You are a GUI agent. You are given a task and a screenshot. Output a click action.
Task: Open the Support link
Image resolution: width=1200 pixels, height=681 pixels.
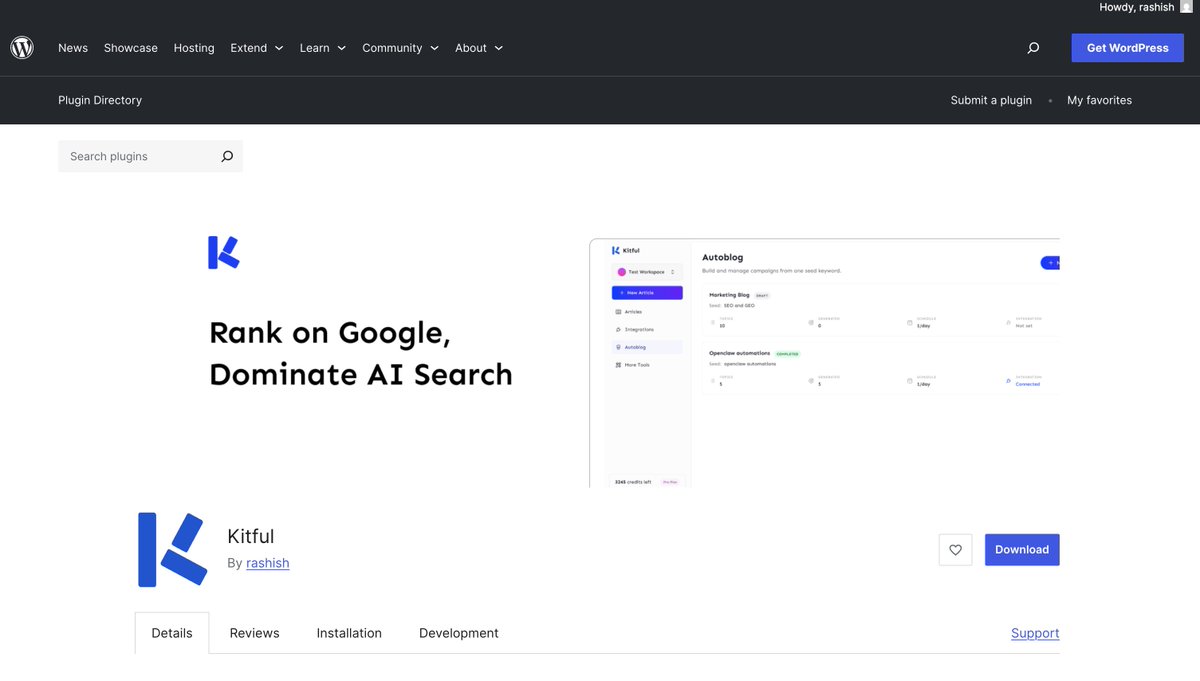tap(1035, 633)
